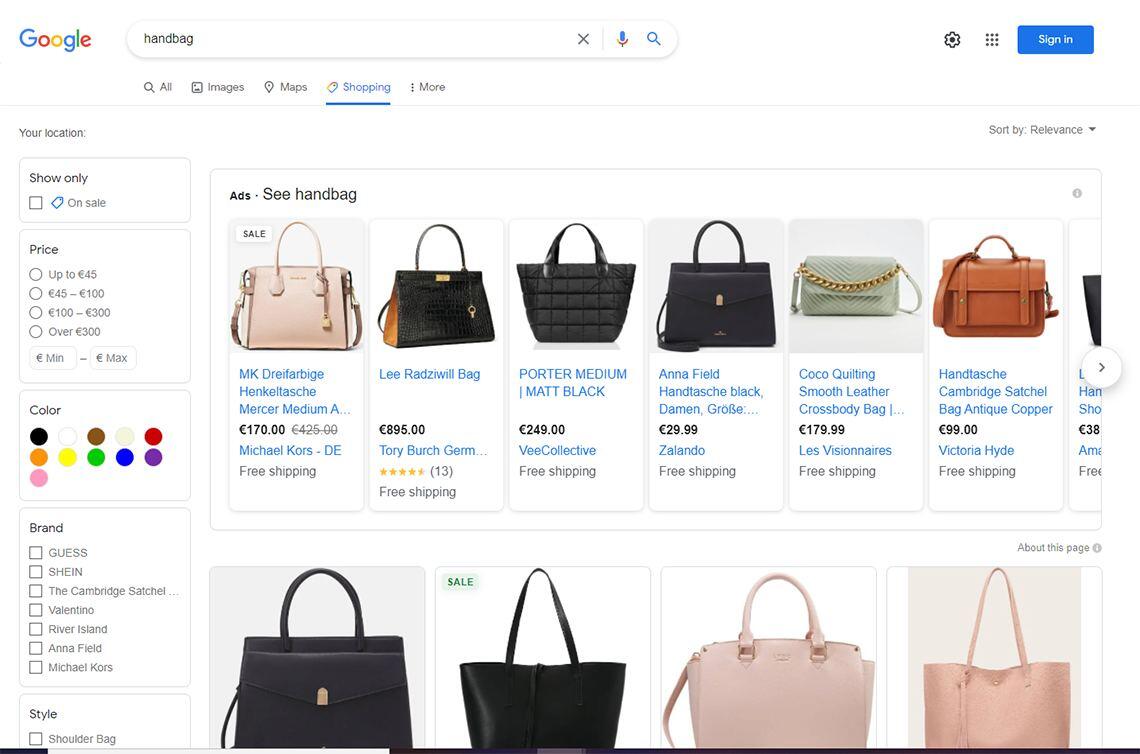The height and width of the screenshot is (754, 1140).
Task: Clear the search box with the X icon
Action: [x=583, y=39]
